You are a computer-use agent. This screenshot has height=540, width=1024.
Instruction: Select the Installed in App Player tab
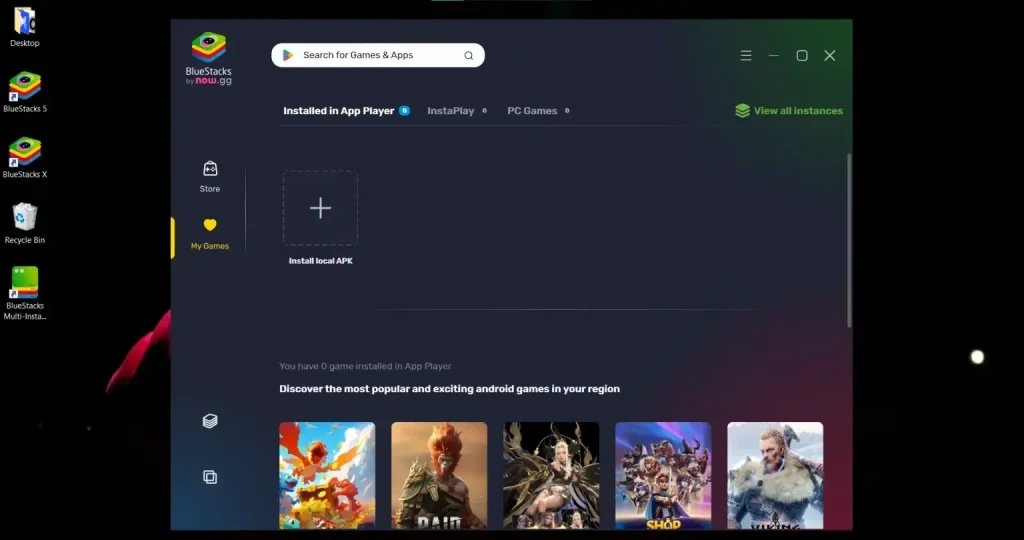point(338,111)
